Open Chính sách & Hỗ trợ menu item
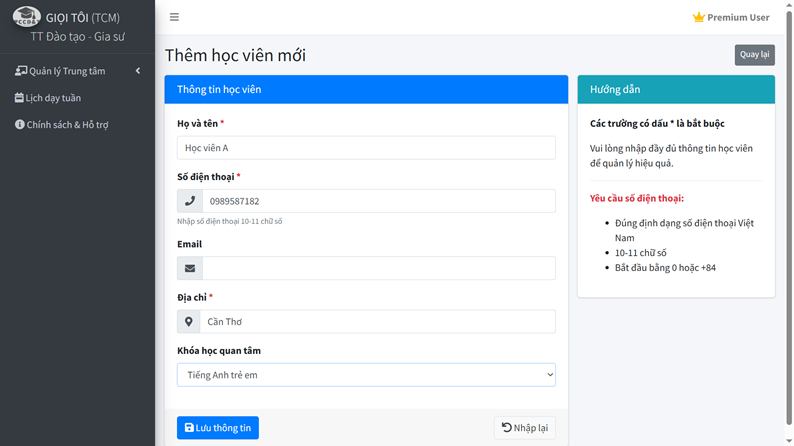This screenshot has height=446, width=794. [x=67, y=125]
